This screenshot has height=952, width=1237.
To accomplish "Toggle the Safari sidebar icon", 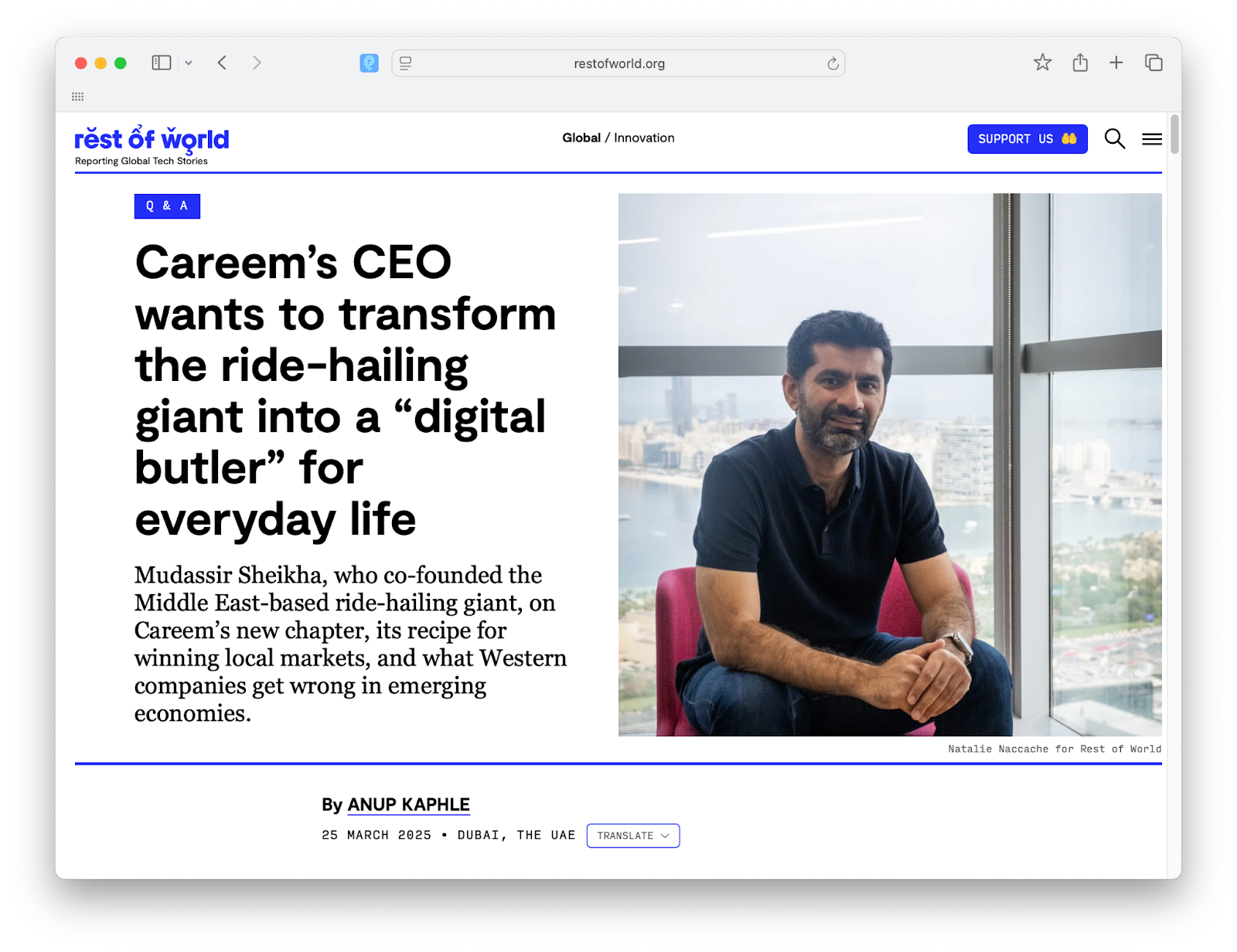I will pyautogui.click(x=161, y=63).
